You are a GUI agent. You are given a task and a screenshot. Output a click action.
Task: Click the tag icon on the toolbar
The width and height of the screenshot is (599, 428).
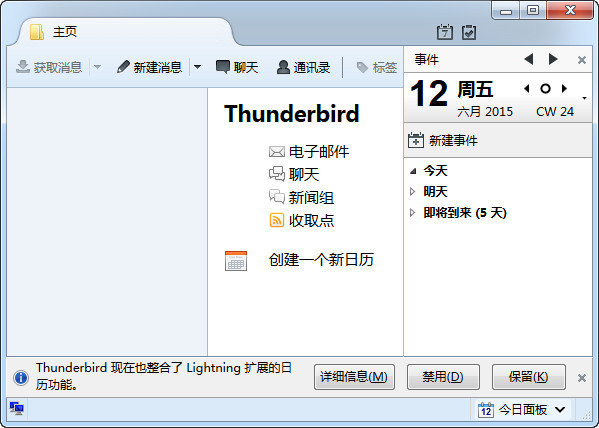[362, 67]
